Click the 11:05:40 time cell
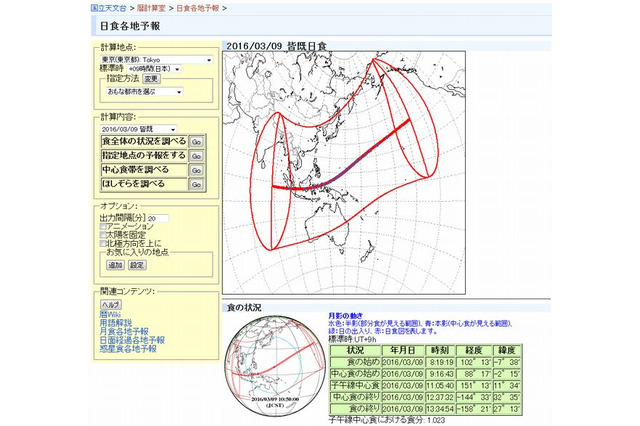 [440, 385]
